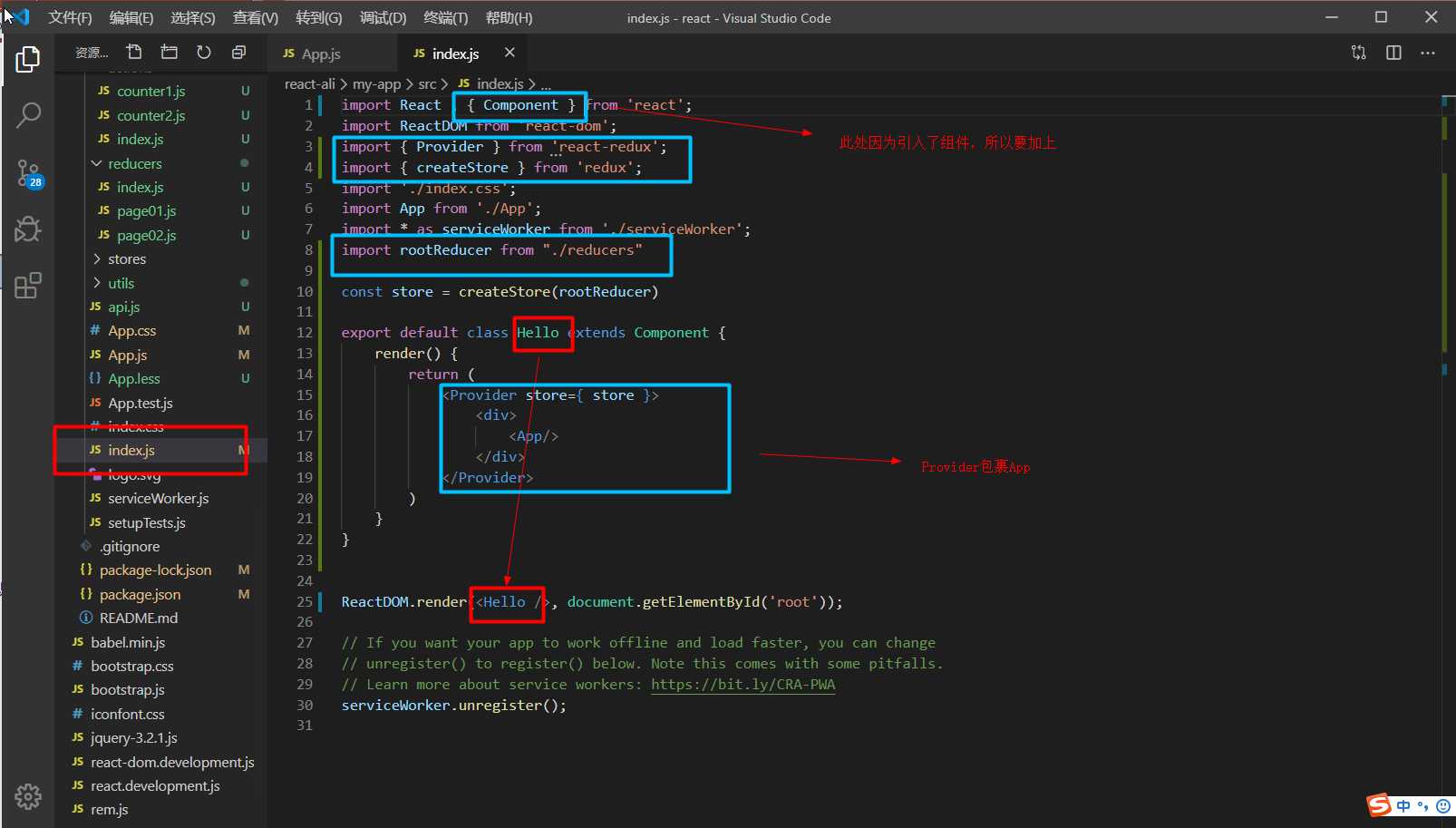Open serviceWorker.js in the explorer
The image size is (1456, 828).
158,499
